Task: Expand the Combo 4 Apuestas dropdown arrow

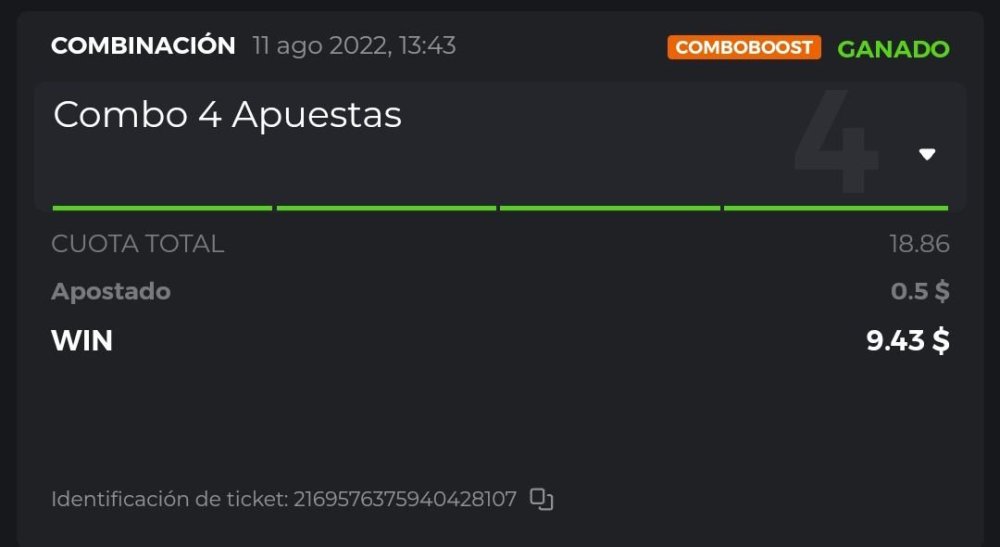Action: [927, 154]
